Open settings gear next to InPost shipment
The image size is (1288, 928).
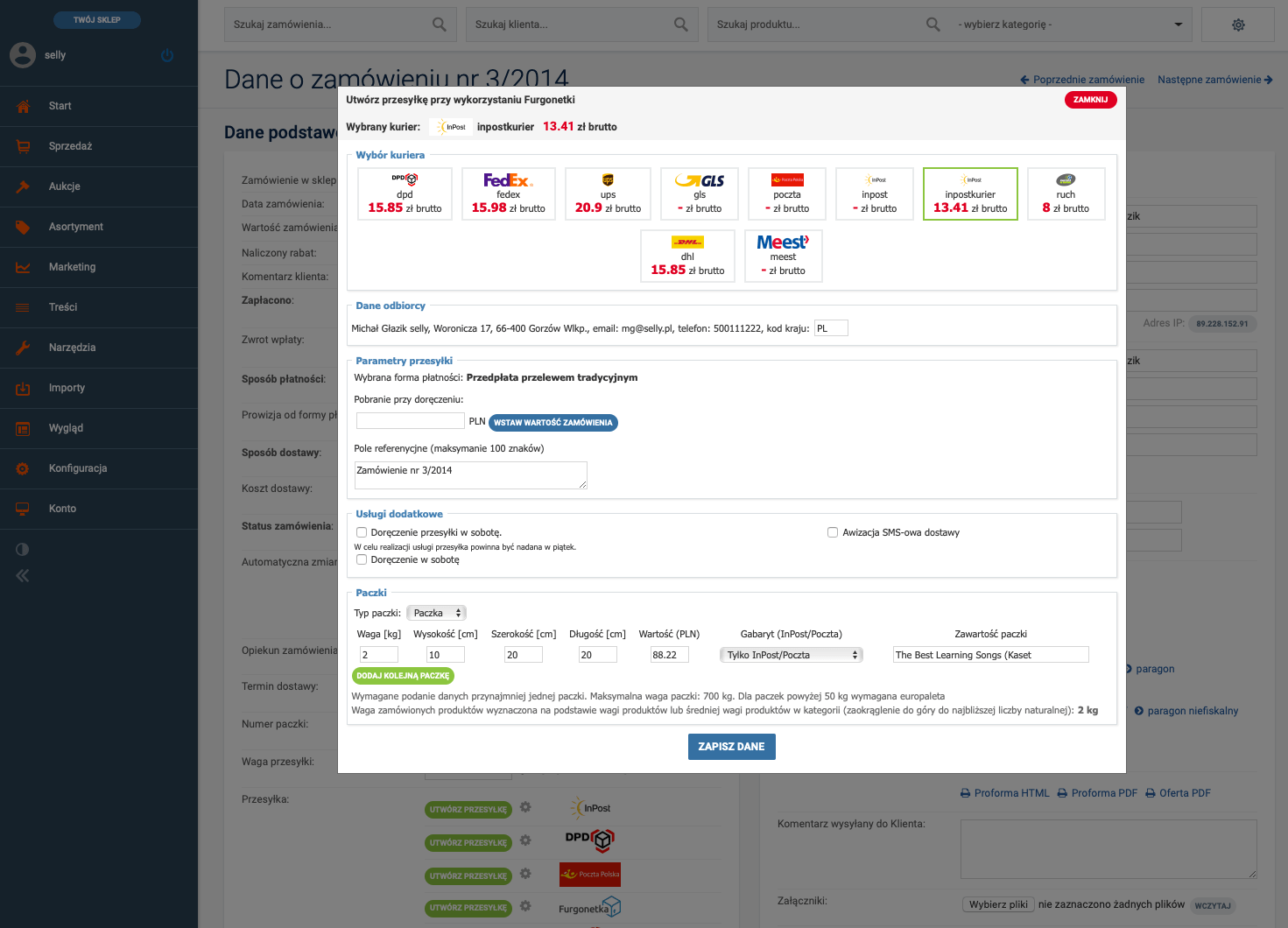click(x=525, y=807)
